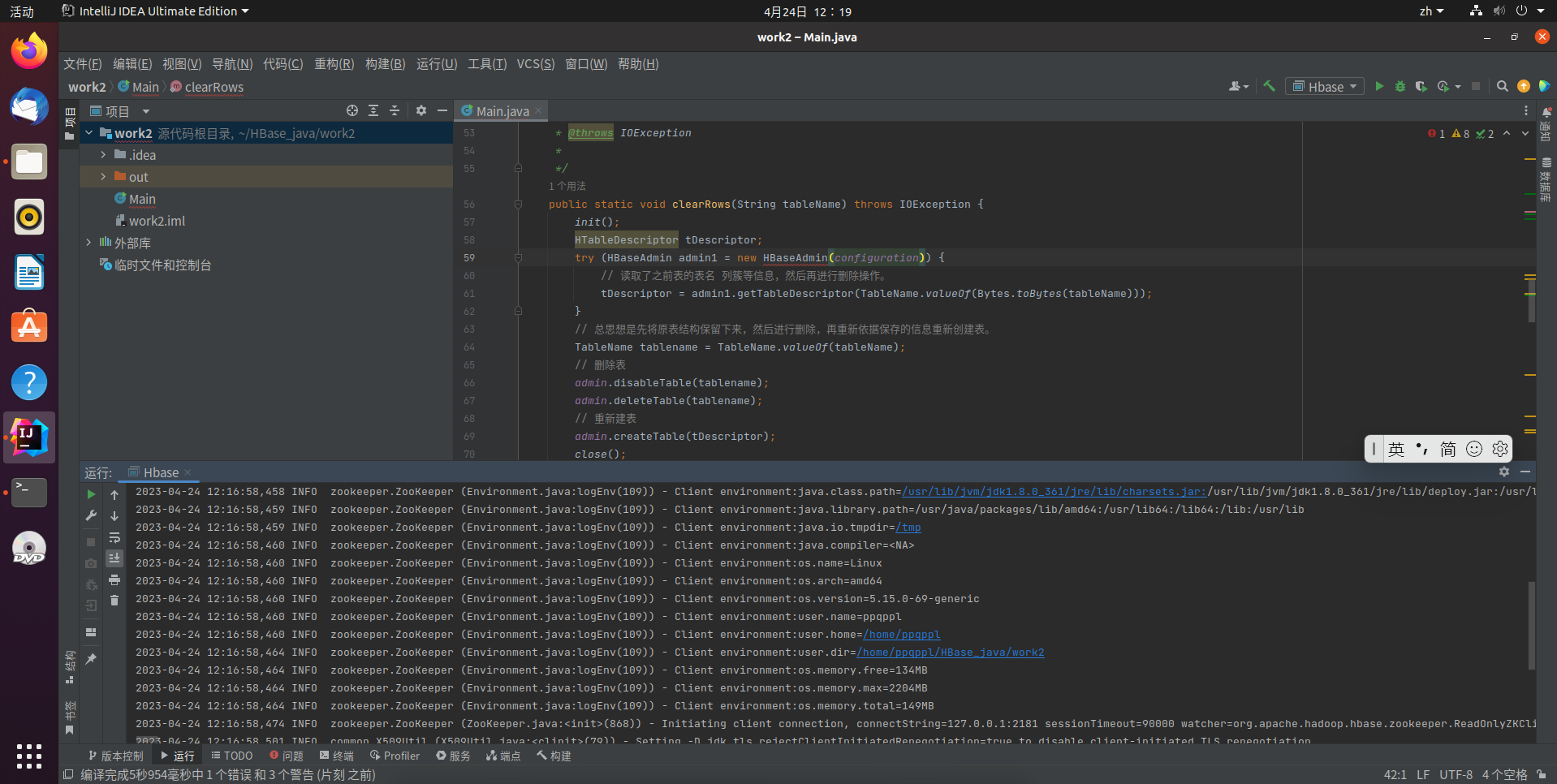Restore layout icon in run panel
The height and width of the screenshot is (784, 1557).
[91, 632]
